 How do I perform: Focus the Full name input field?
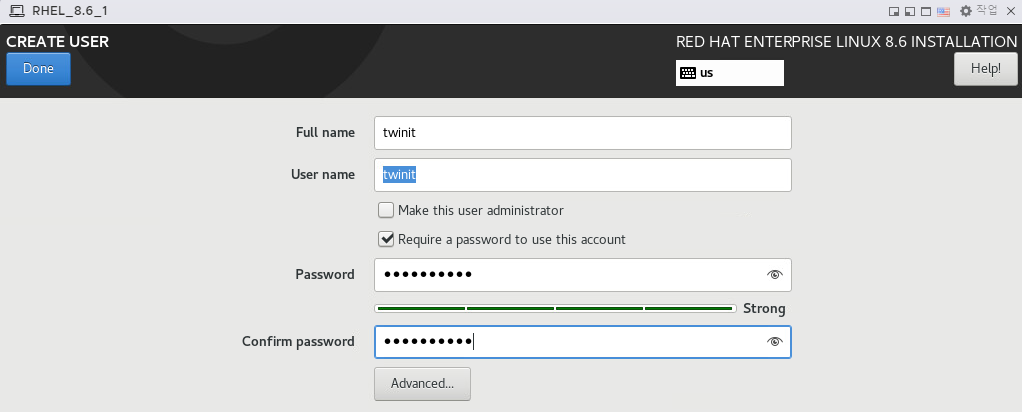(583, 132)
